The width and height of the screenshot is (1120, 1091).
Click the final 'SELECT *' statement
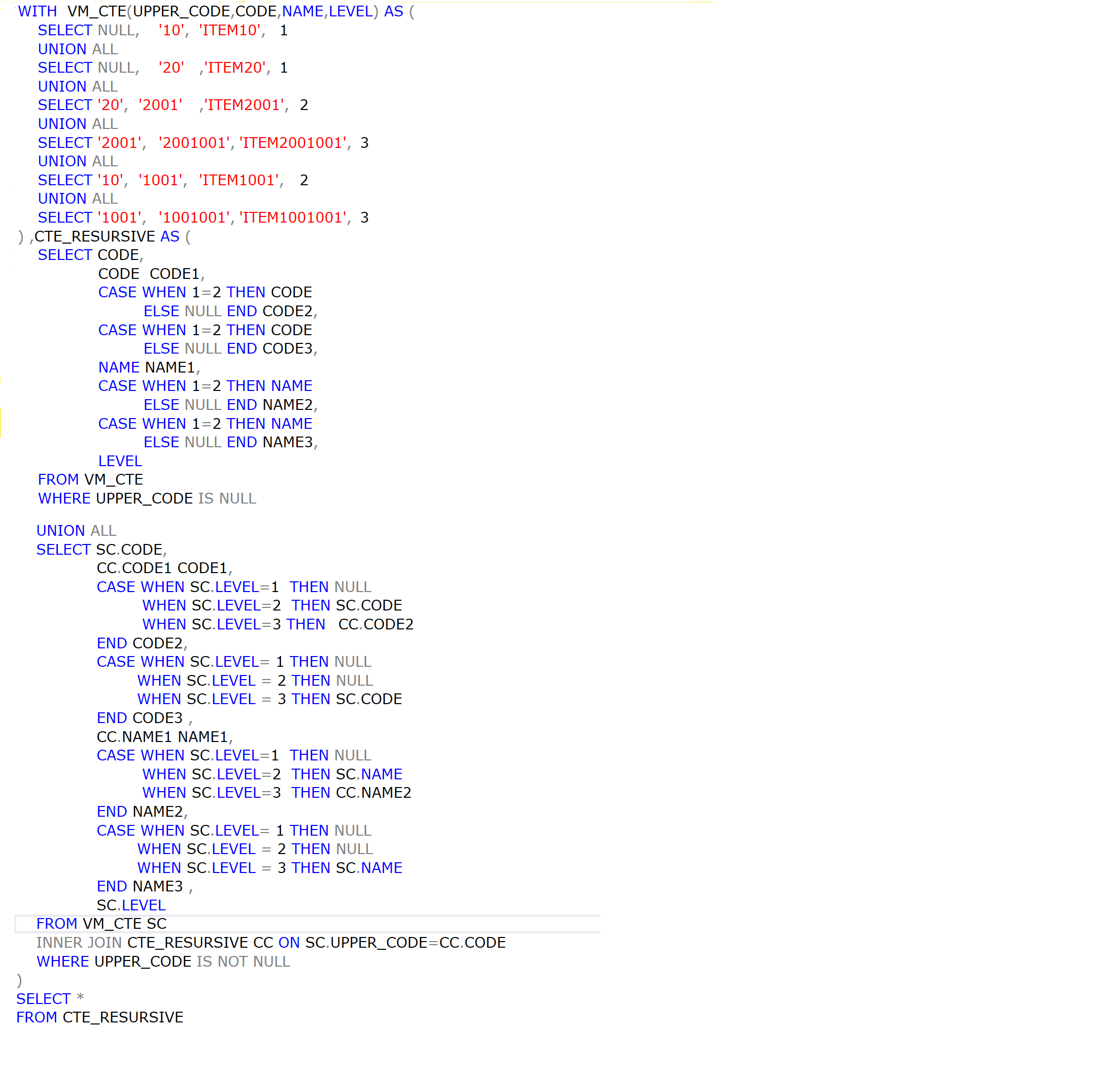coord(50,999)
